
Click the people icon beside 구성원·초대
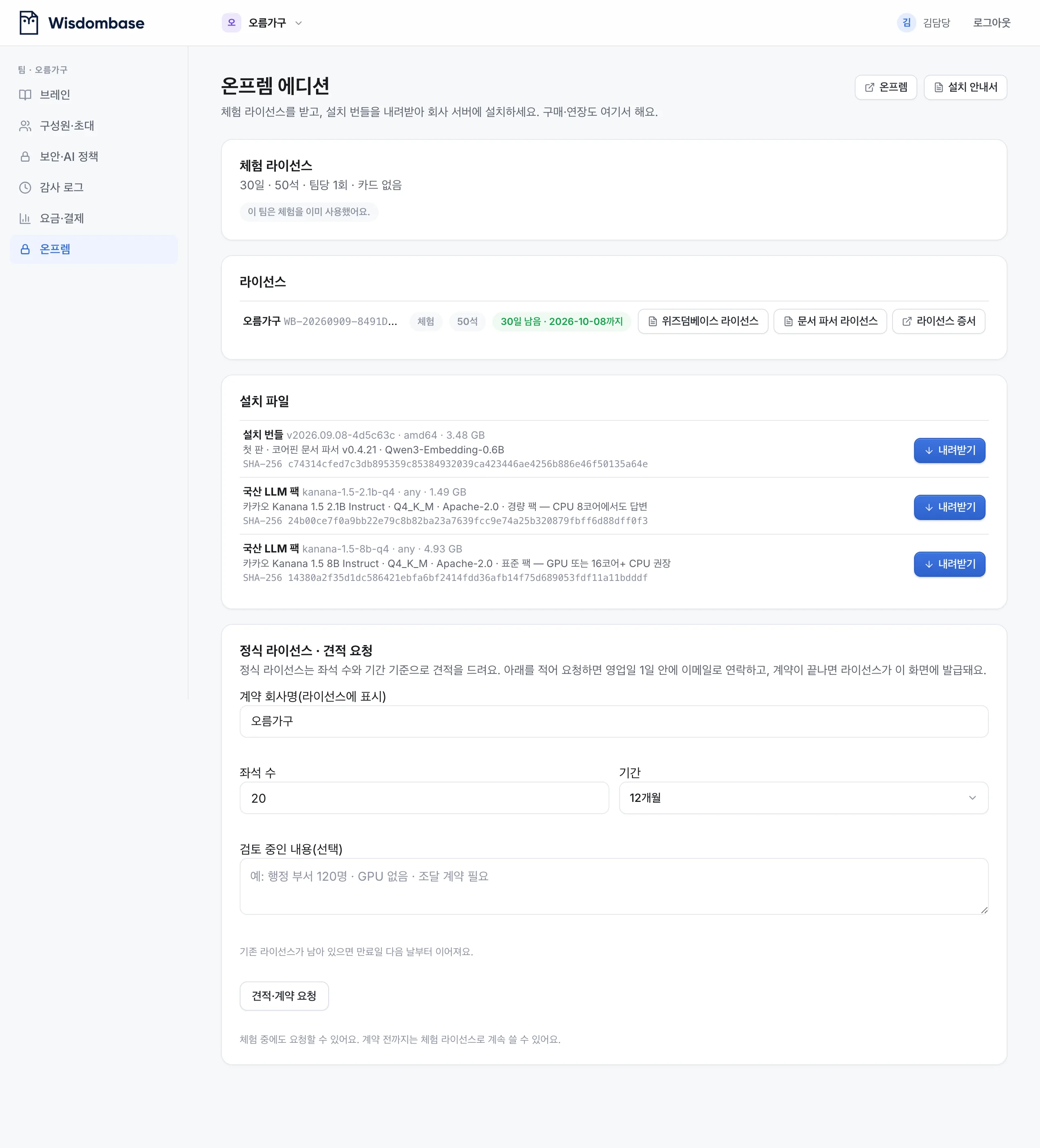(x=25, y=125)
